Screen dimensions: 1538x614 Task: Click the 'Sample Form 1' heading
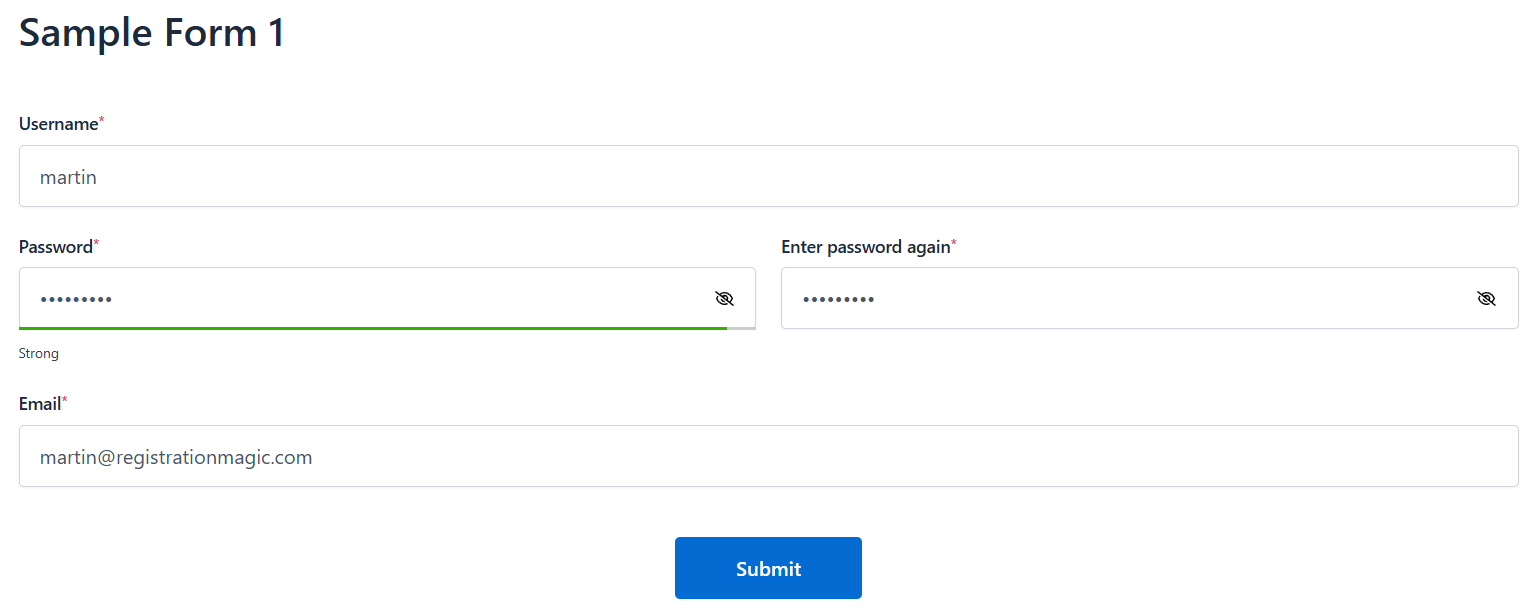click(x=152, y=33)
